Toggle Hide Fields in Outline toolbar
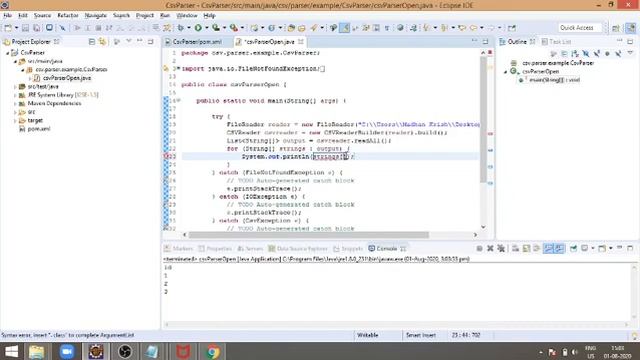The width and height of the screenshot is (640, 360). pyautogui.click(x=586, y=53)
